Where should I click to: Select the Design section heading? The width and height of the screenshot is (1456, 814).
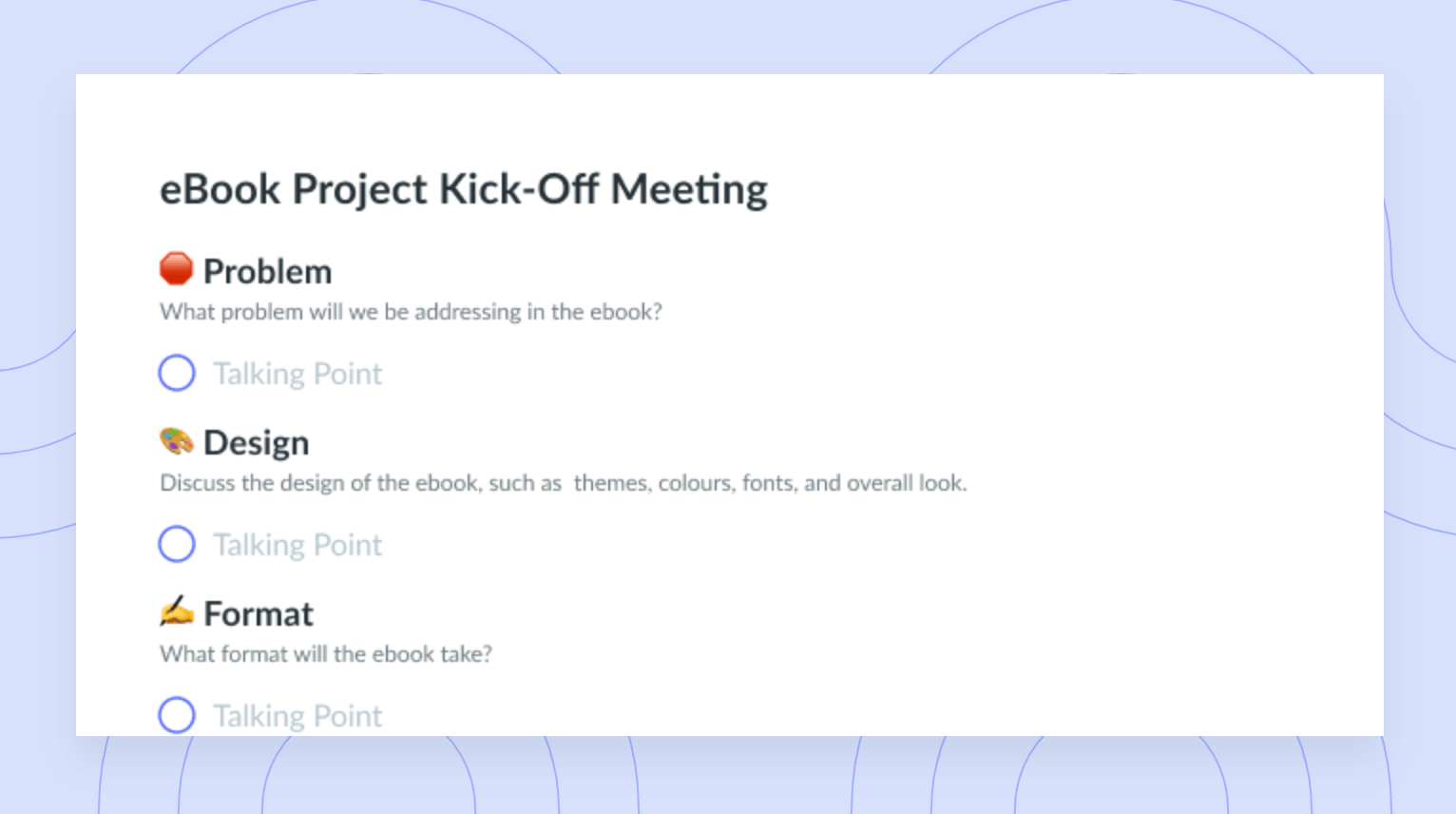(x=257, y=442)
